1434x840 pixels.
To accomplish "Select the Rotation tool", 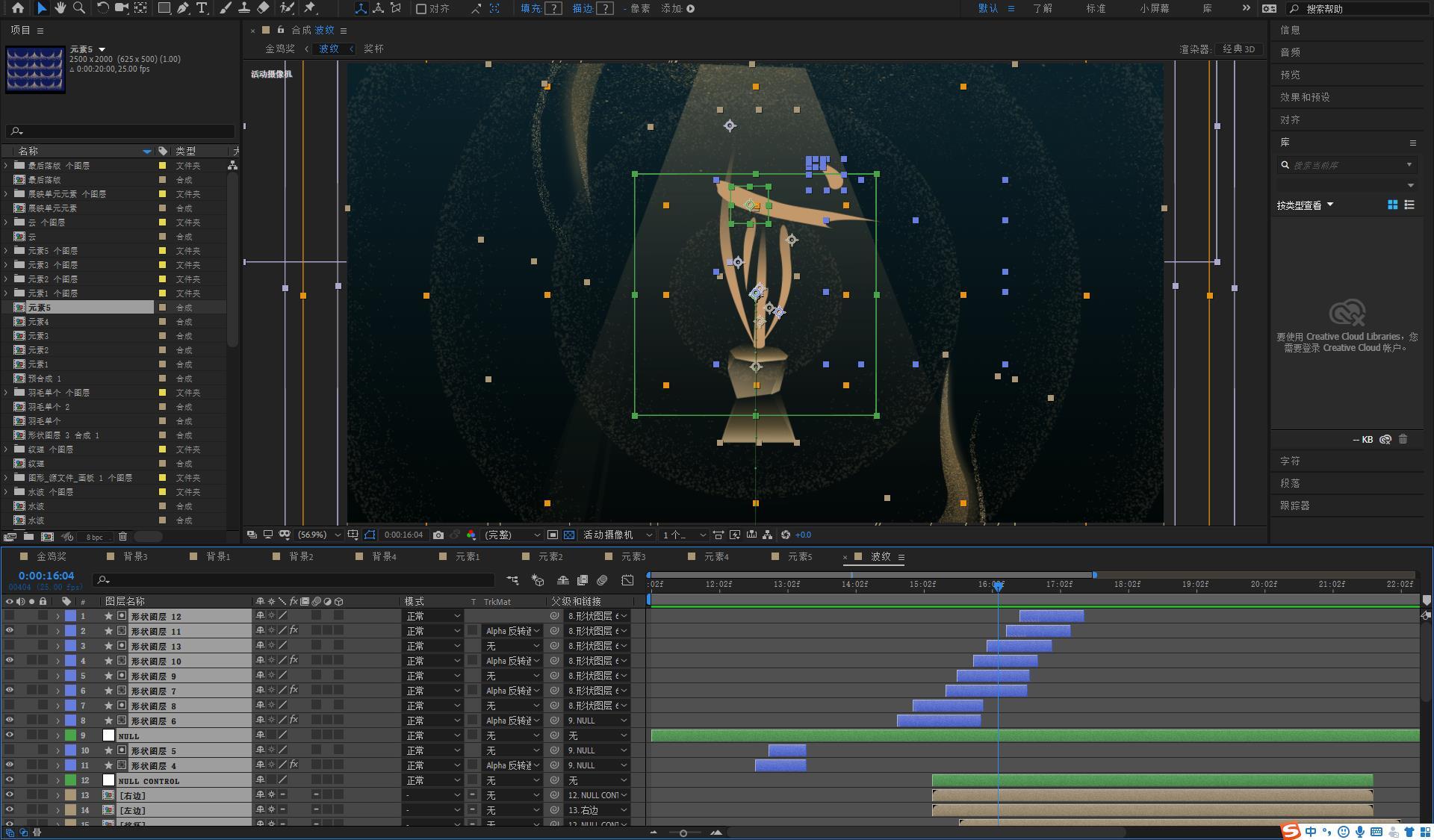I will point(102,8).
